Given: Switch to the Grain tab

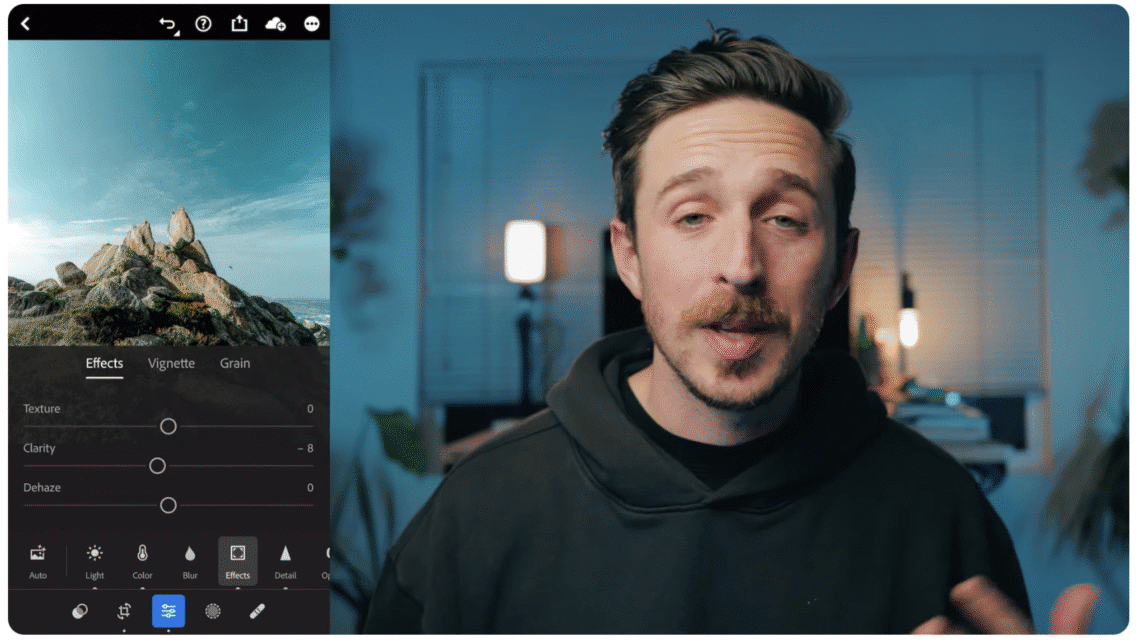Looking at the screenshot, I should (234, 363).
